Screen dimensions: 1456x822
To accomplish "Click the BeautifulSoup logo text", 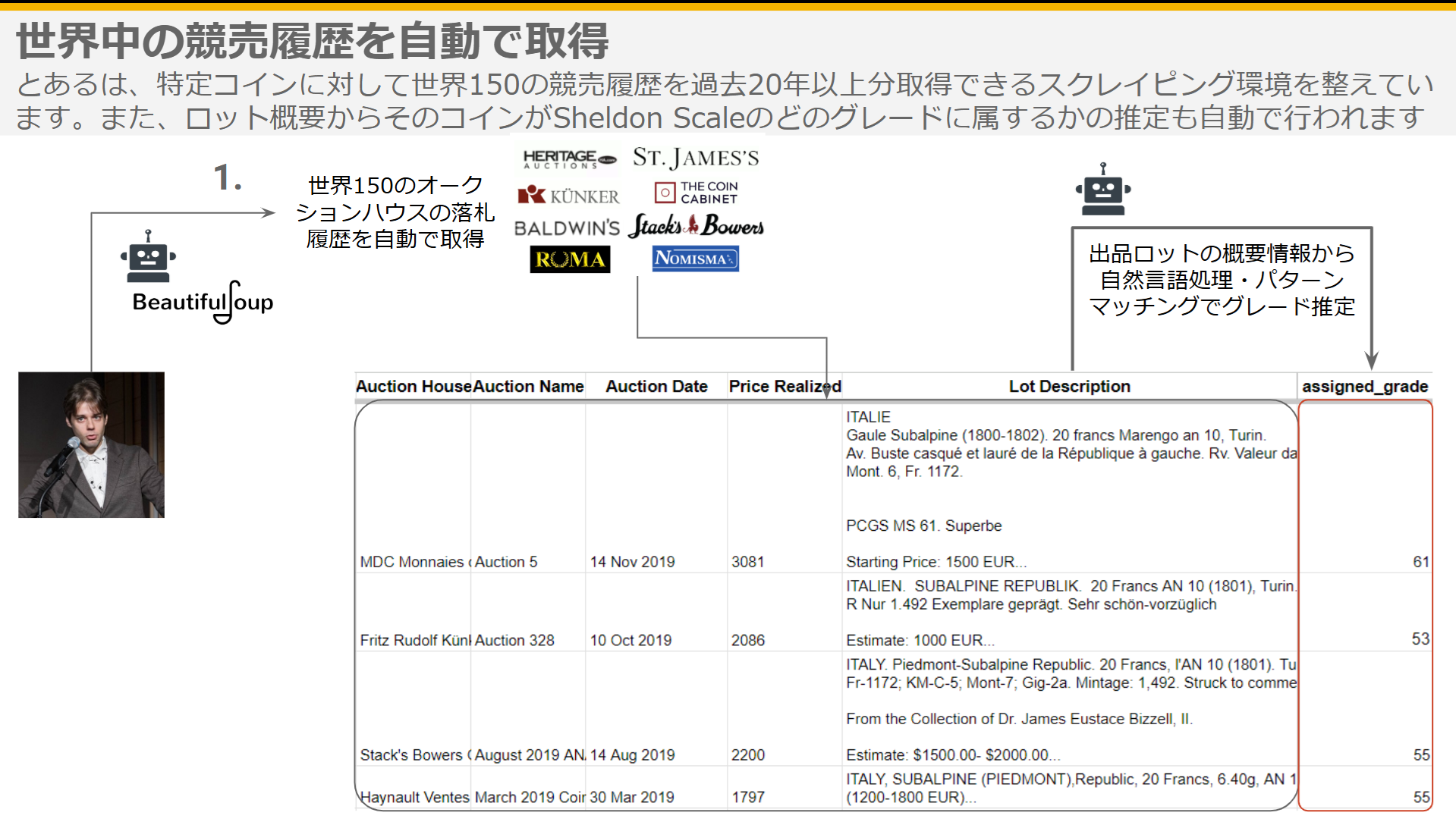I will 203,303.
